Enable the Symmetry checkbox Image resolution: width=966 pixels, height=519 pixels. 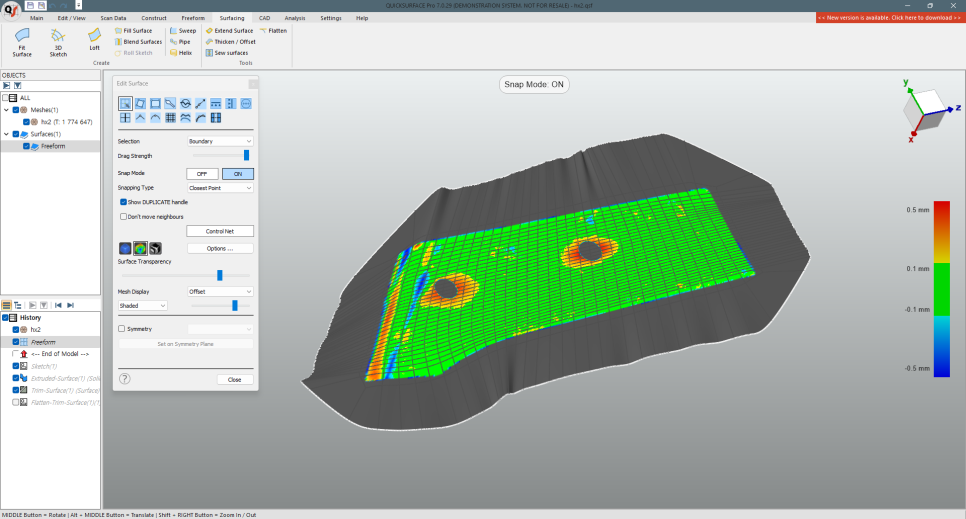click(x=121, y=329)
